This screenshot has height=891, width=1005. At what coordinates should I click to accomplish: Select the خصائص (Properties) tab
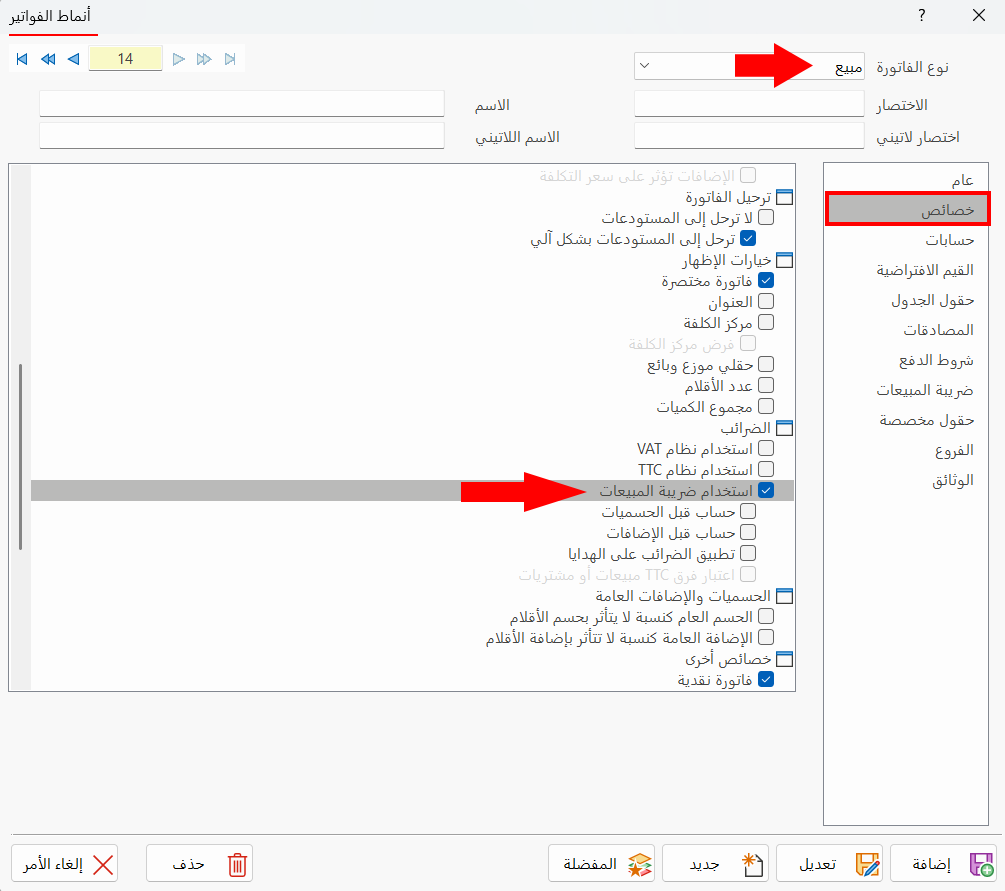coord(906,210)
